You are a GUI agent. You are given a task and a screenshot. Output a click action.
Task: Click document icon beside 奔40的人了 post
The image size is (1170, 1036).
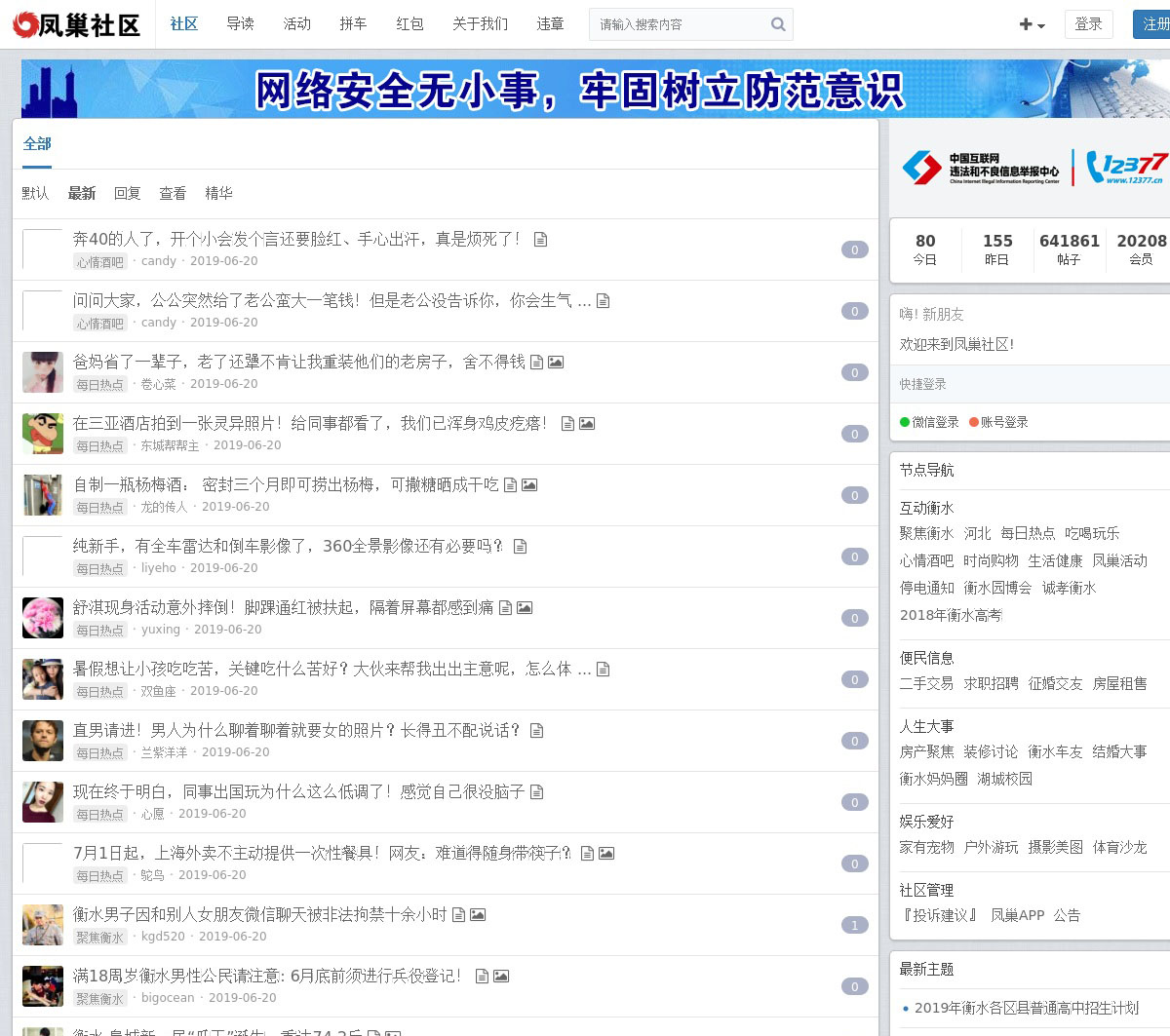[x=540, y=239]
